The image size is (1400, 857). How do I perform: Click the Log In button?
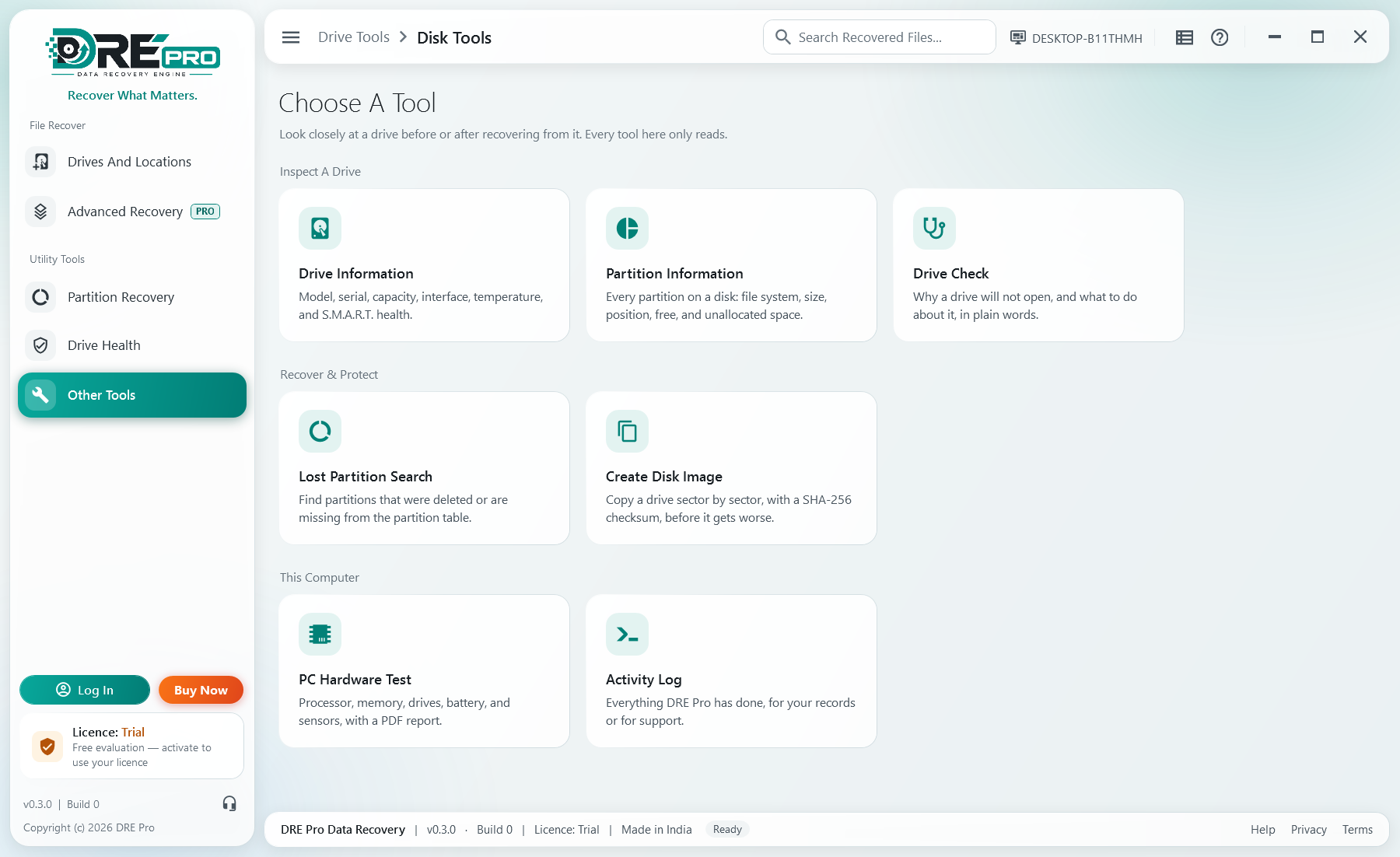pyautogui.click(x=85, y=690)
